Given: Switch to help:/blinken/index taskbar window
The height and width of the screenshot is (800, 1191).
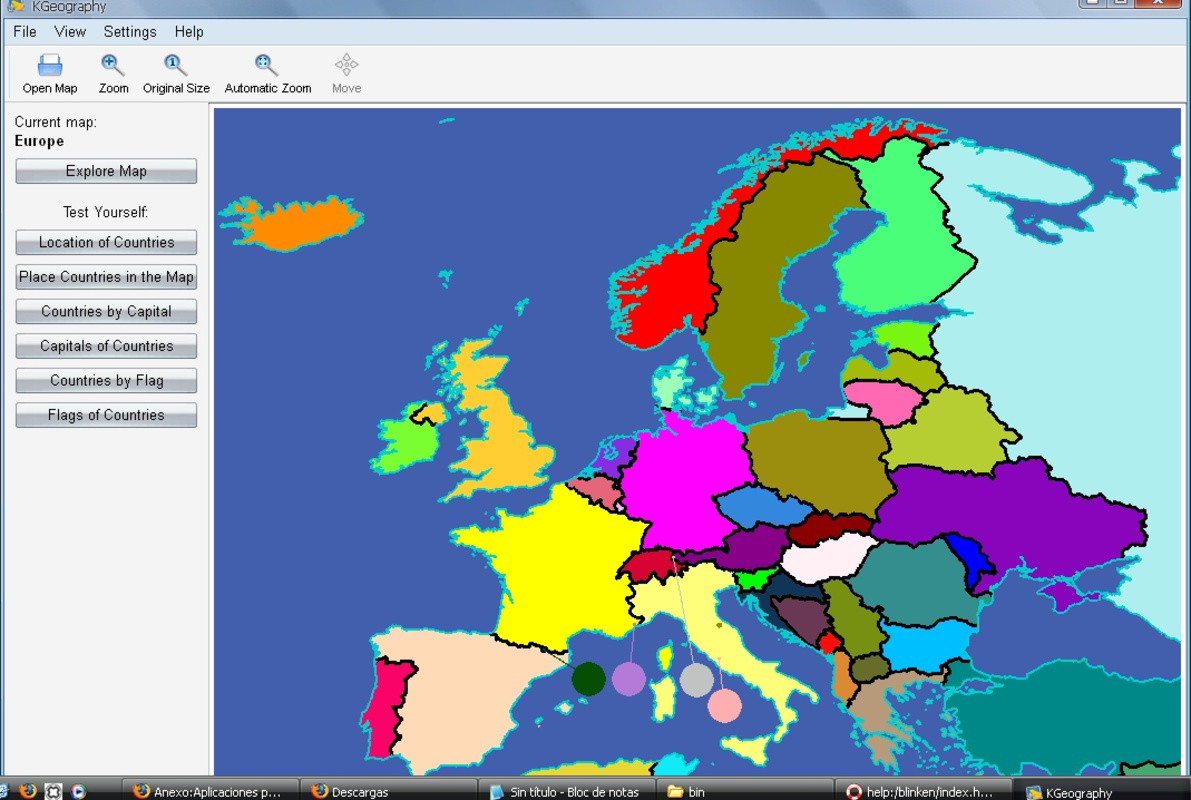Looking at the screenshot, I should pos(923,790).
